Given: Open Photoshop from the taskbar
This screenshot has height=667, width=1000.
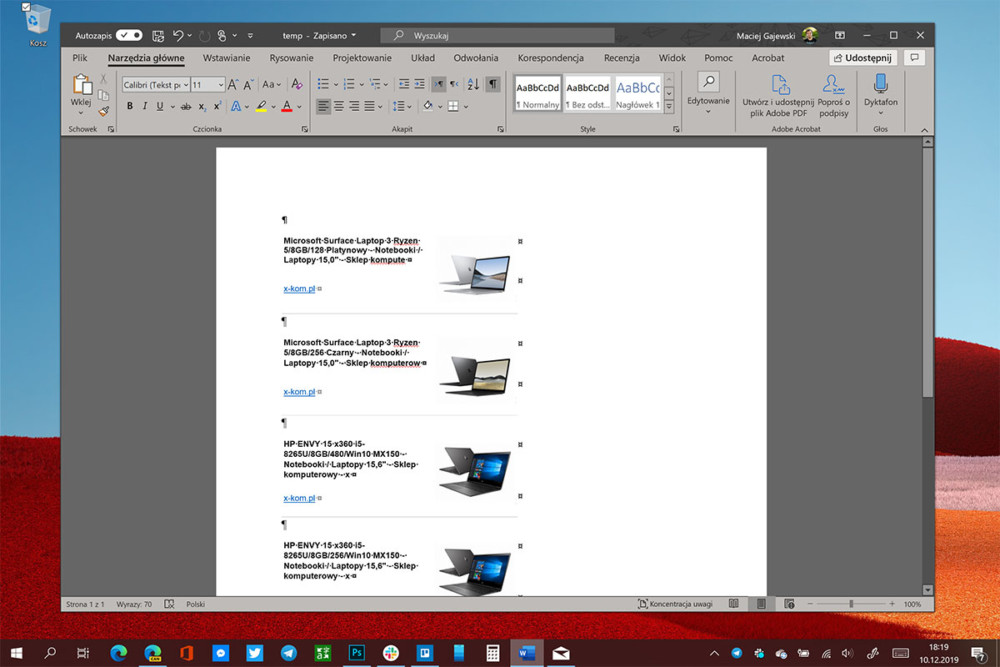Looking at the screenshot, I should (357, 653).
